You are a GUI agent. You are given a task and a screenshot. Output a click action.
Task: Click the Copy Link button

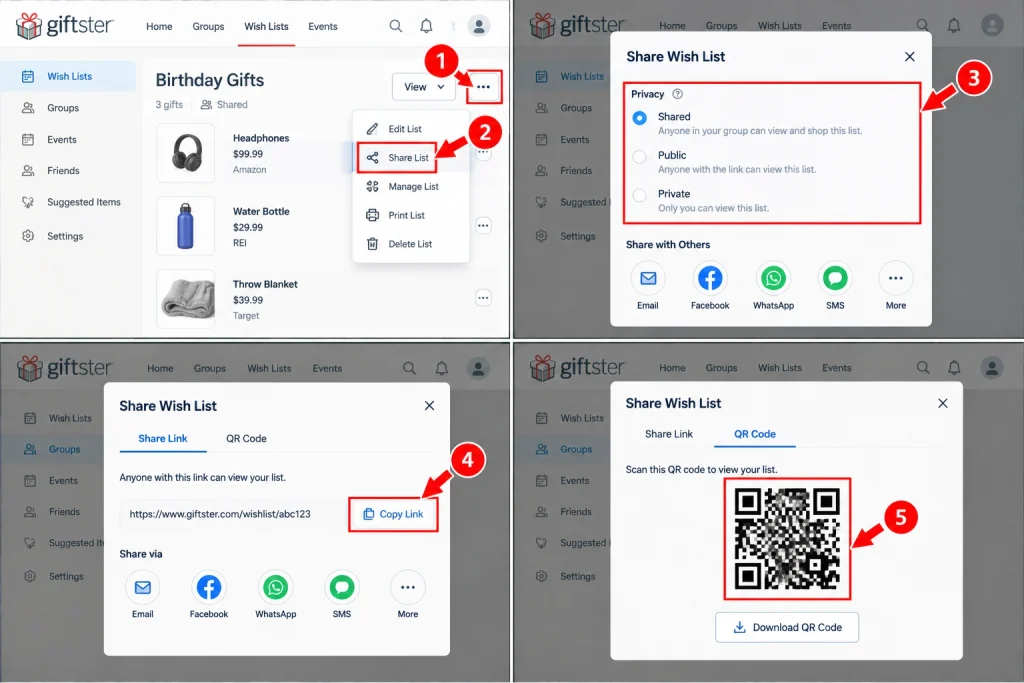point(393,514)
